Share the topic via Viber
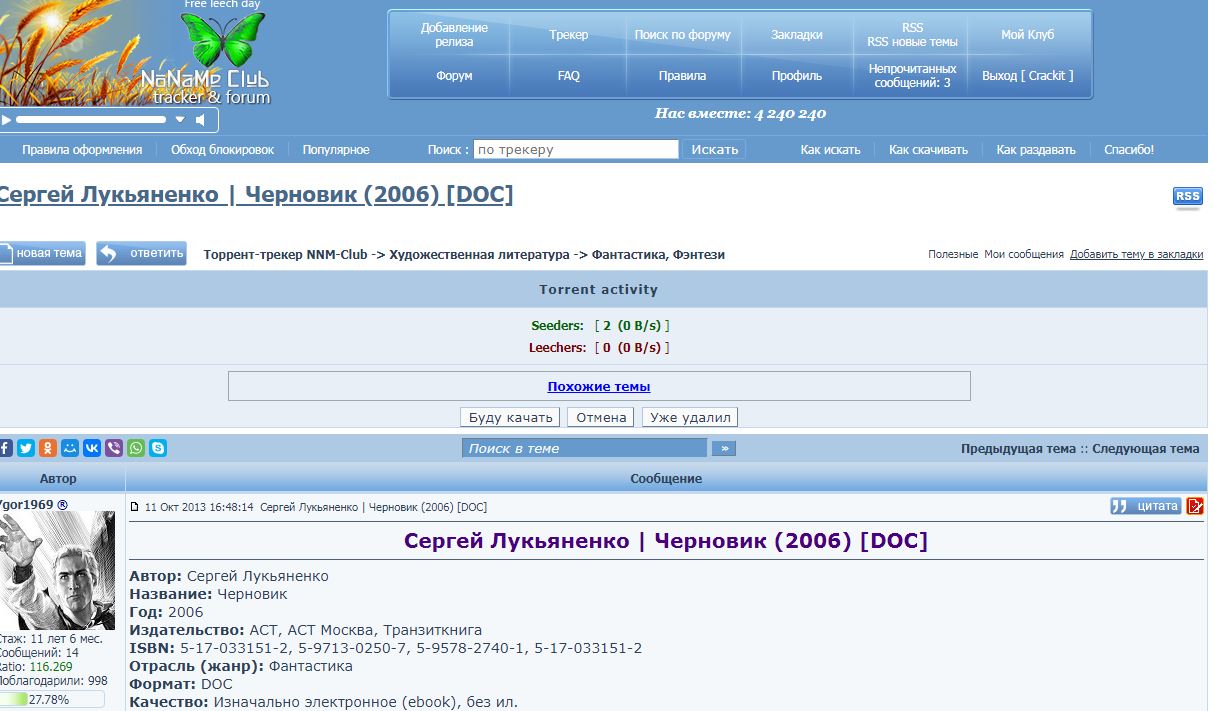Viewport: 1215px width, 711px height. tap(113, 448)
